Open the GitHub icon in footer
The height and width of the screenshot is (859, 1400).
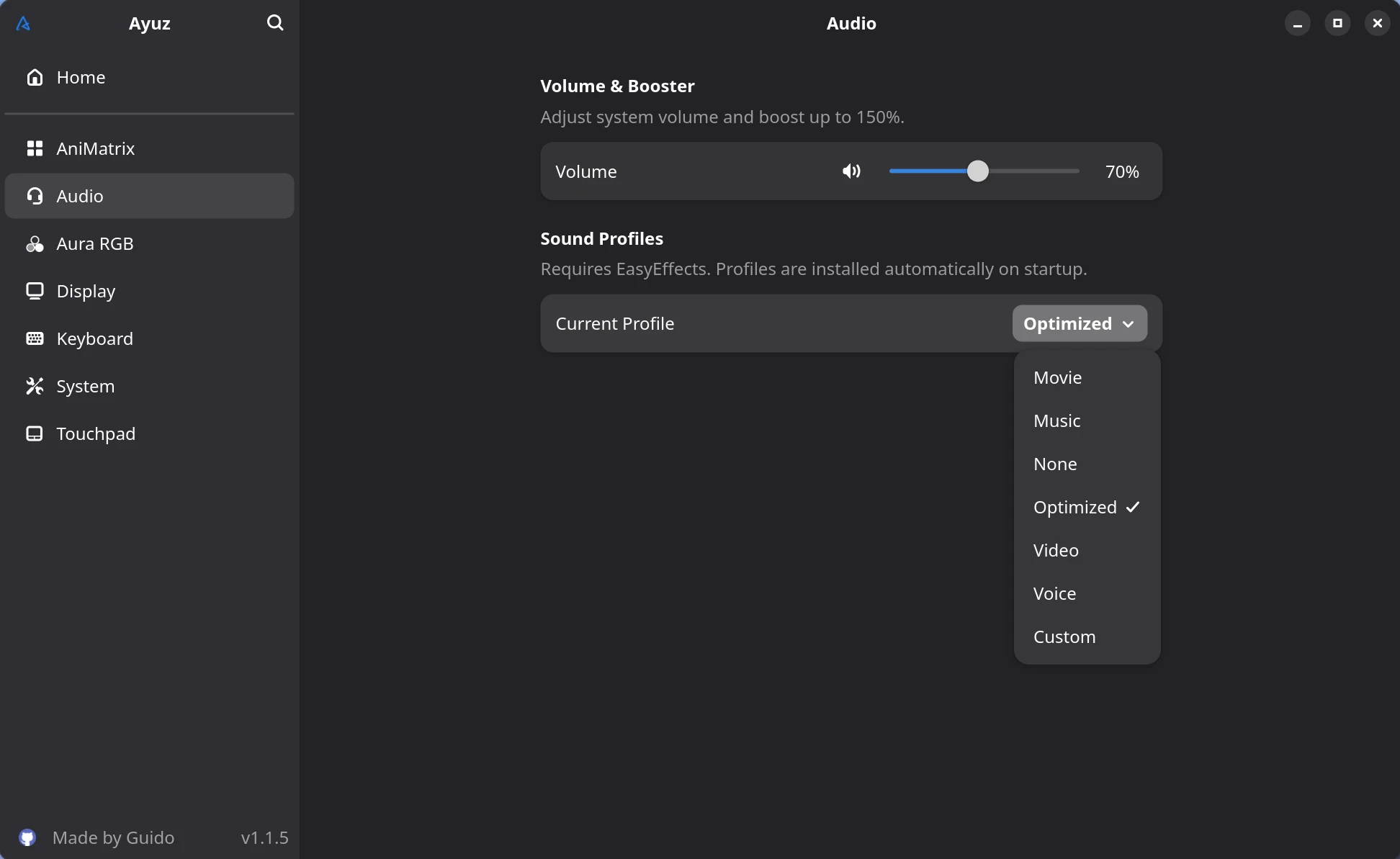click(x=27, y=837)
